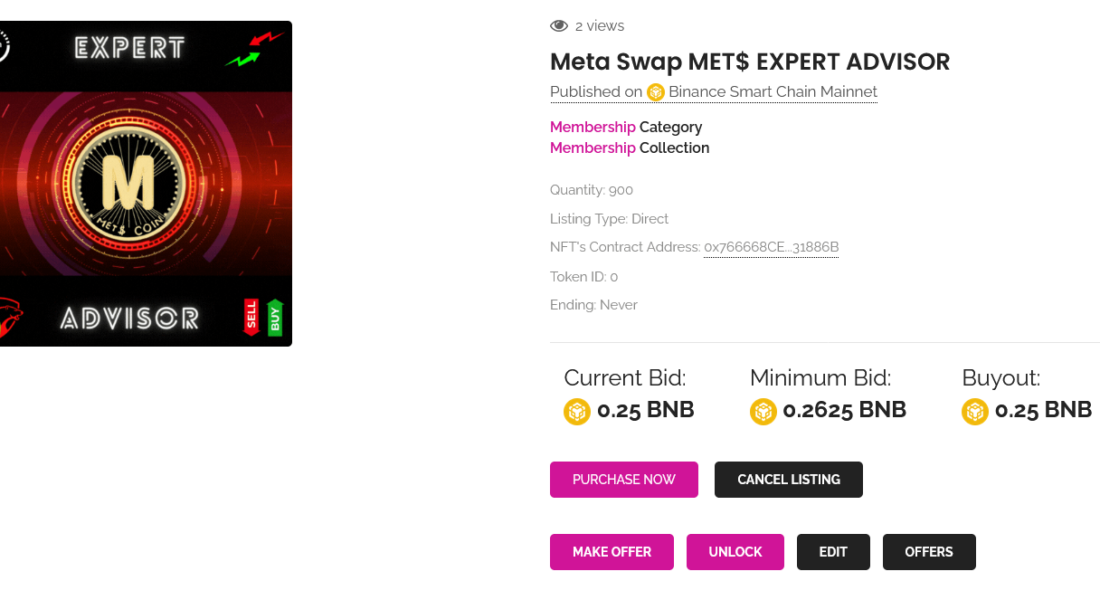1100x600 pixels.
Task: Click the BNB coin icon under Buyout
Action: [x=975, y=411]
